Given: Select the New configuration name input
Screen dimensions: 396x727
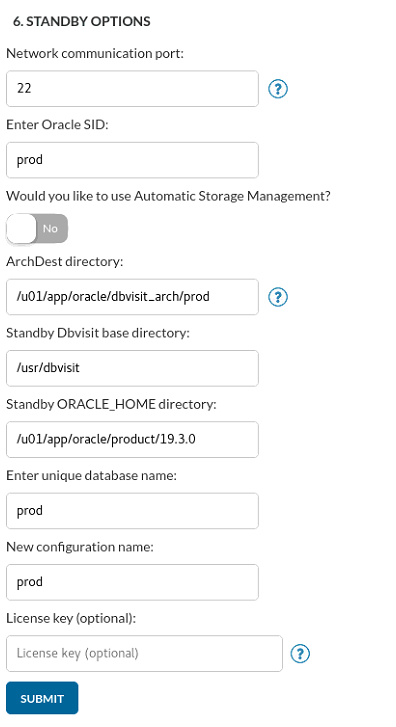Looking at the screenshot, I should pos(132,582).
